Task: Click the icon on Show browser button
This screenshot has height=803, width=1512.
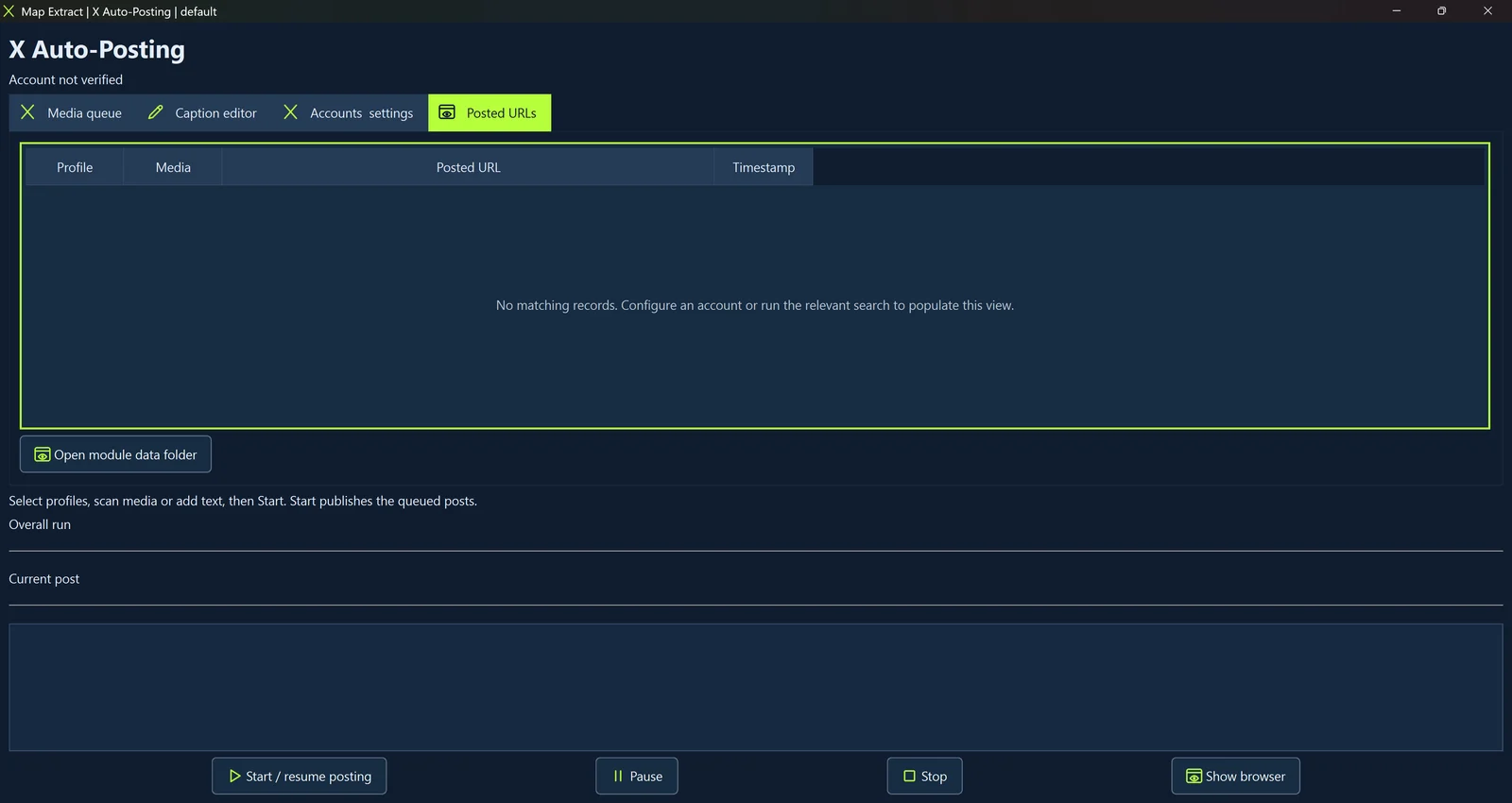Action: (x=1194, y=776)
